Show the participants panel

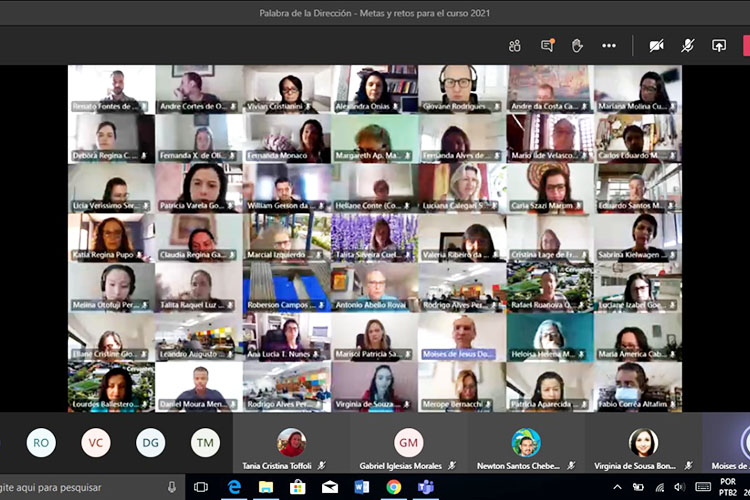[x=515, y=46]
